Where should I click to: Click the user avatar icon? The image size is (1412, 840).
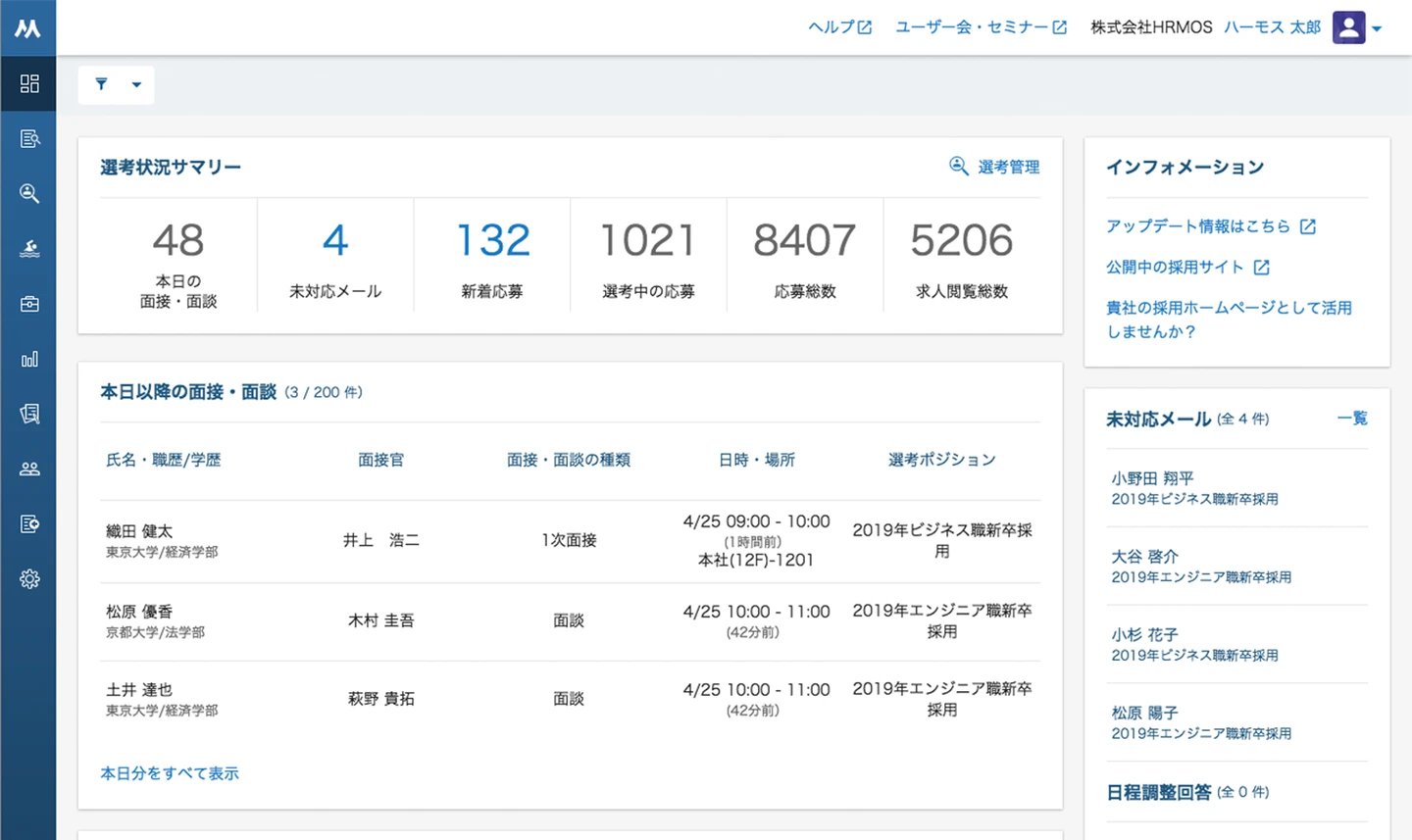(x=1348, y=27)
